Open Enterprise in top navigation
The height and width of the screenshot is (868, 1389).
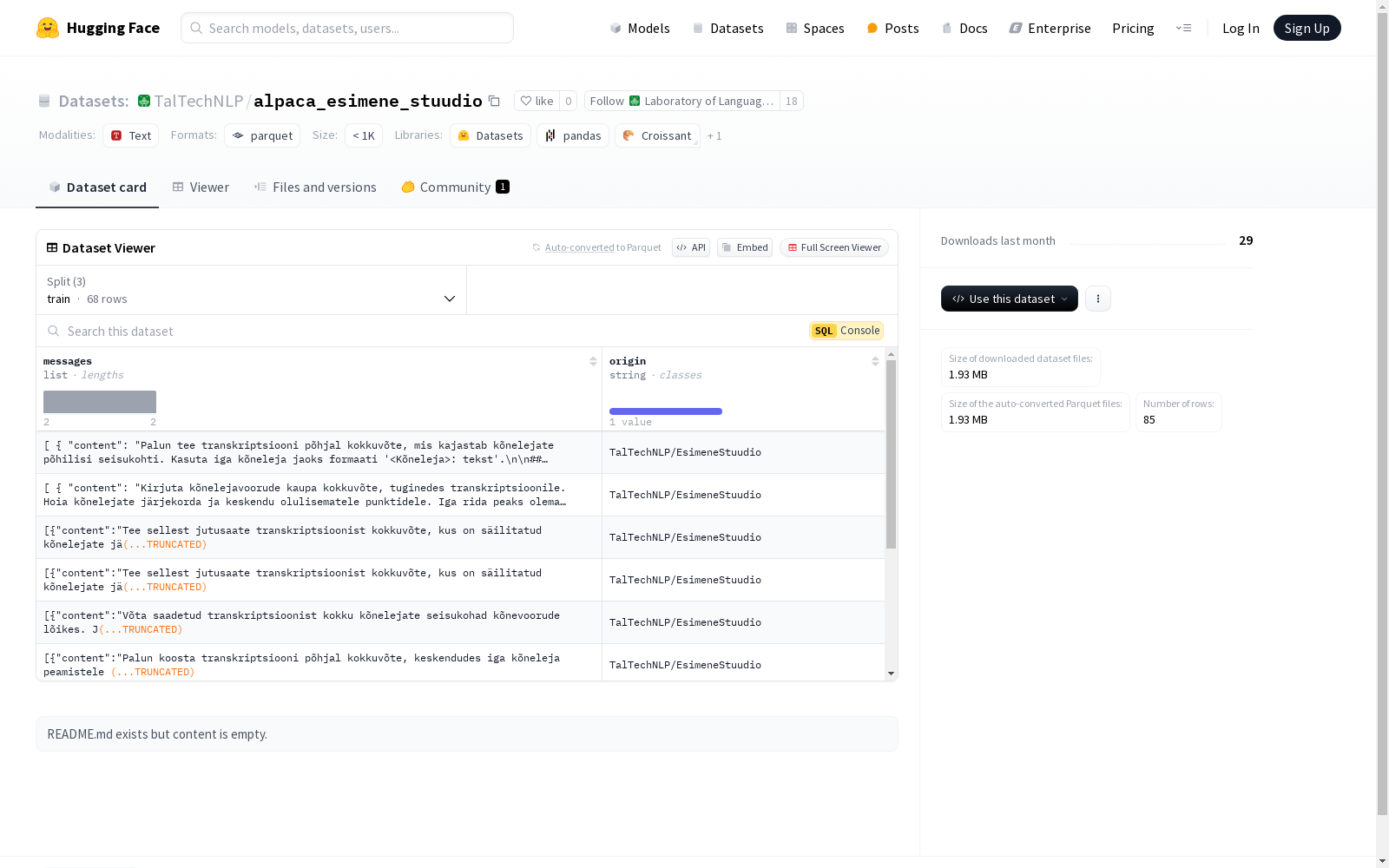pos(1050,28)
